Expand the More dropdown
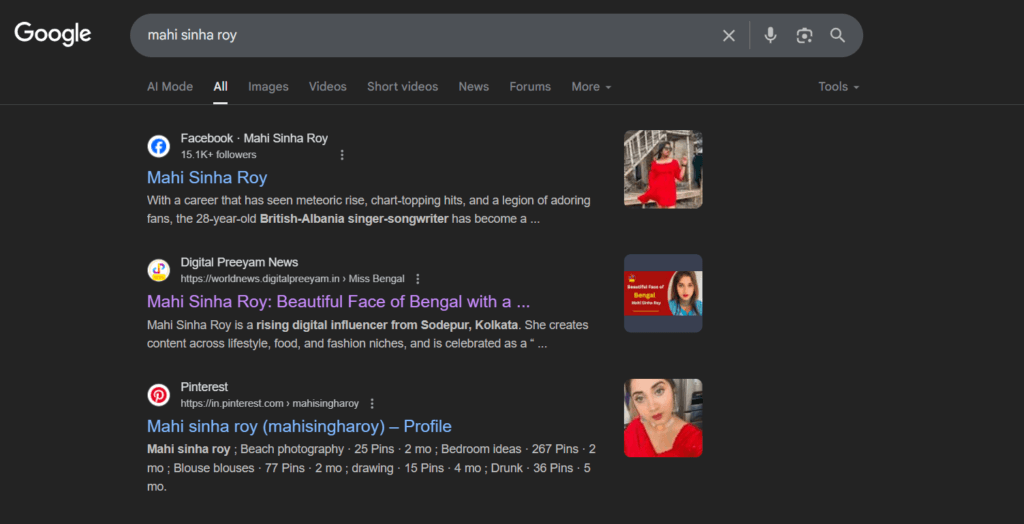The image size is (1024, 524). pos(592,87)
